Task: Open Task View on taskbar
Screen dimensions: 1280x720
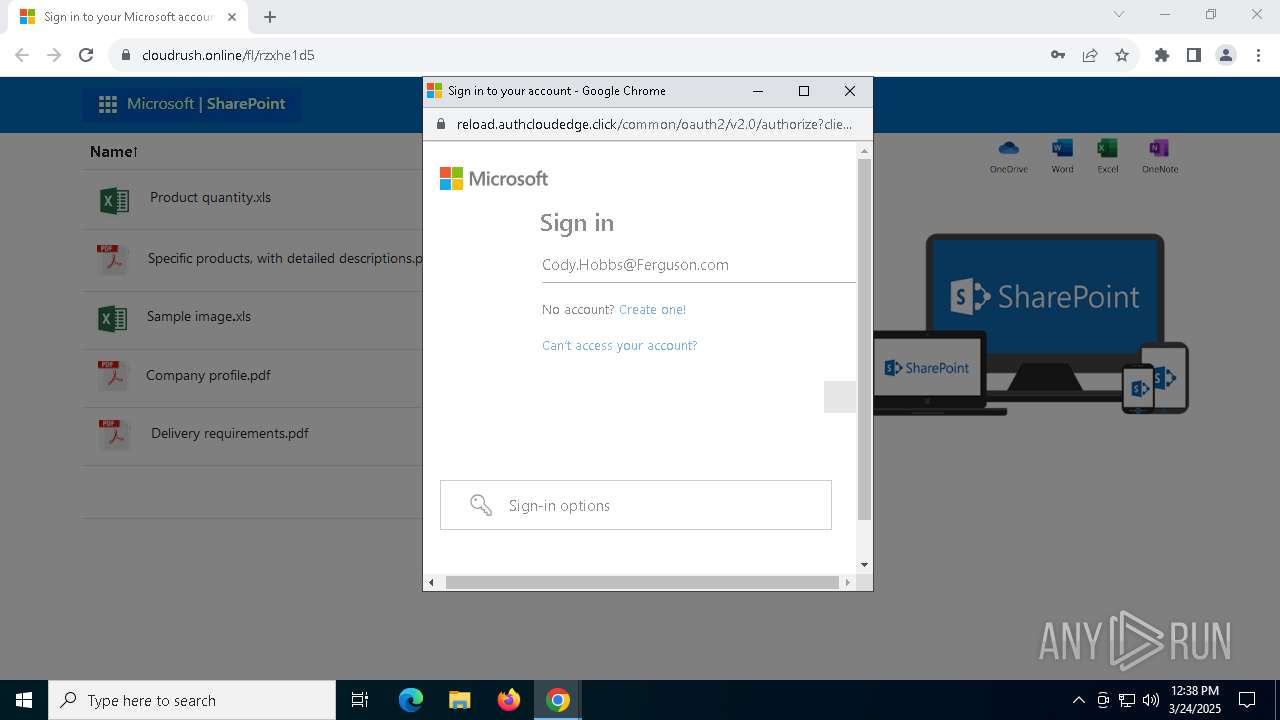Action: coord(360,700)
